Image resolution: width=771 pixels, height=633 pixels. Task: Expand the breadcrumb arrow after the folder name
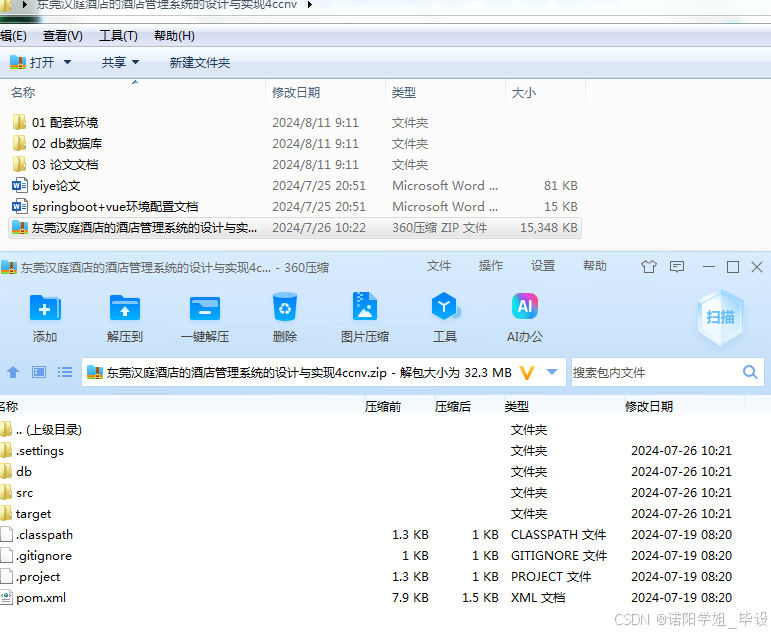coord(309,4)
